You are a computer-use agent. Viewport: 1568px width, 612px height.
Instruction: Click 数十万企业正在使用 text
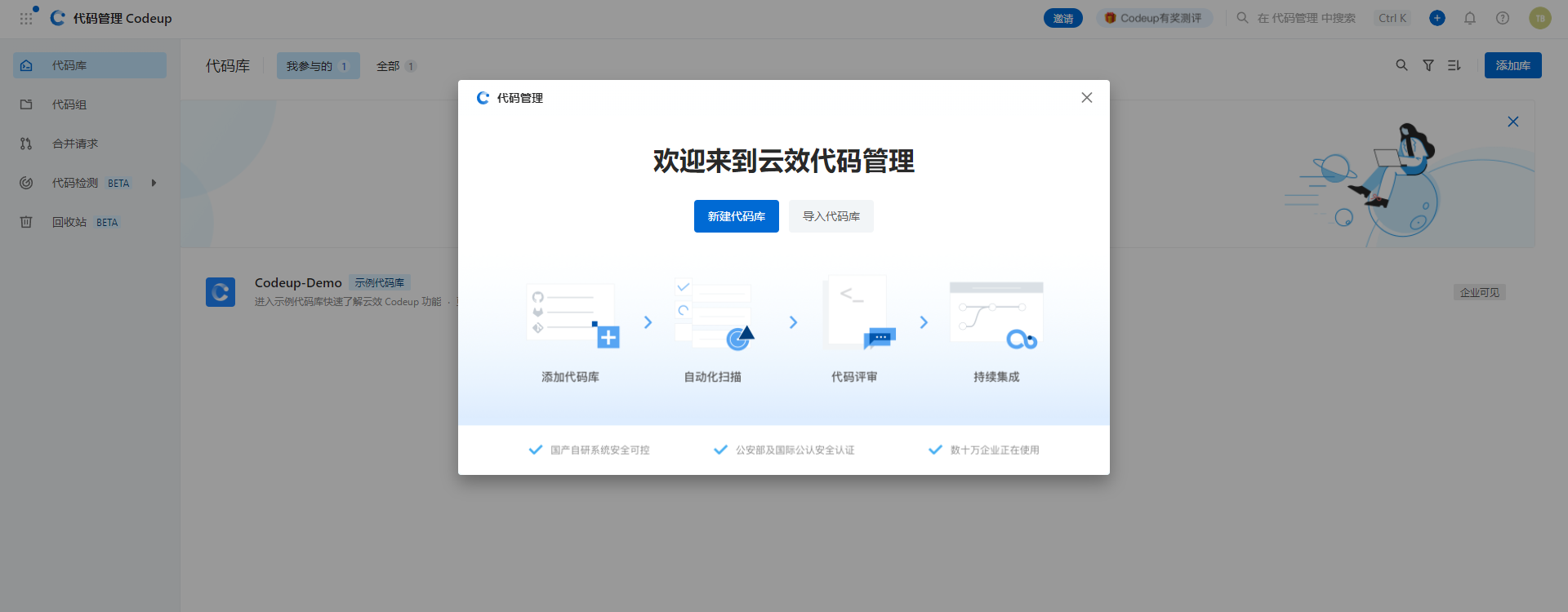[x=995, y=450]
